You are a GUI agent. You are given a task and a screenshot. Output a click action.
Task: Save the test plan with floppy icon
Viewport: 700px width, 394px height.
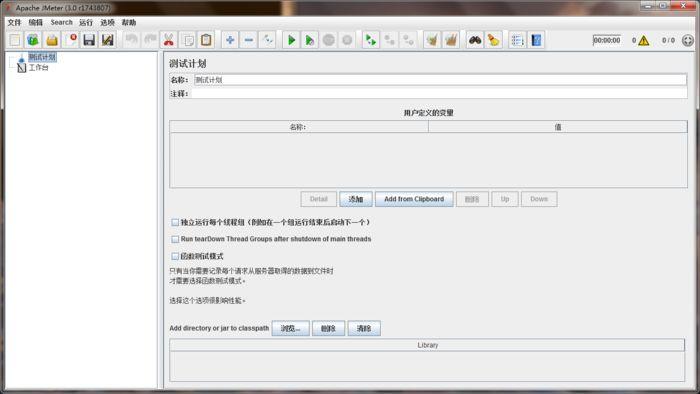tap(89, 40)
